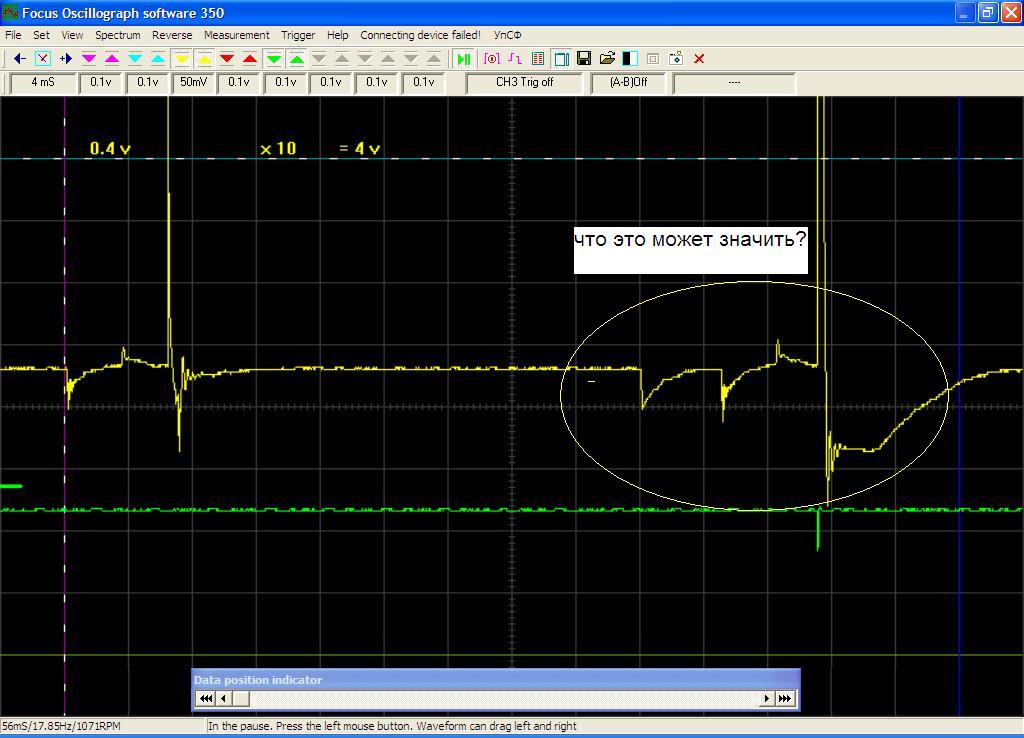Click the CH3 Trig off field

coord(524,83)
